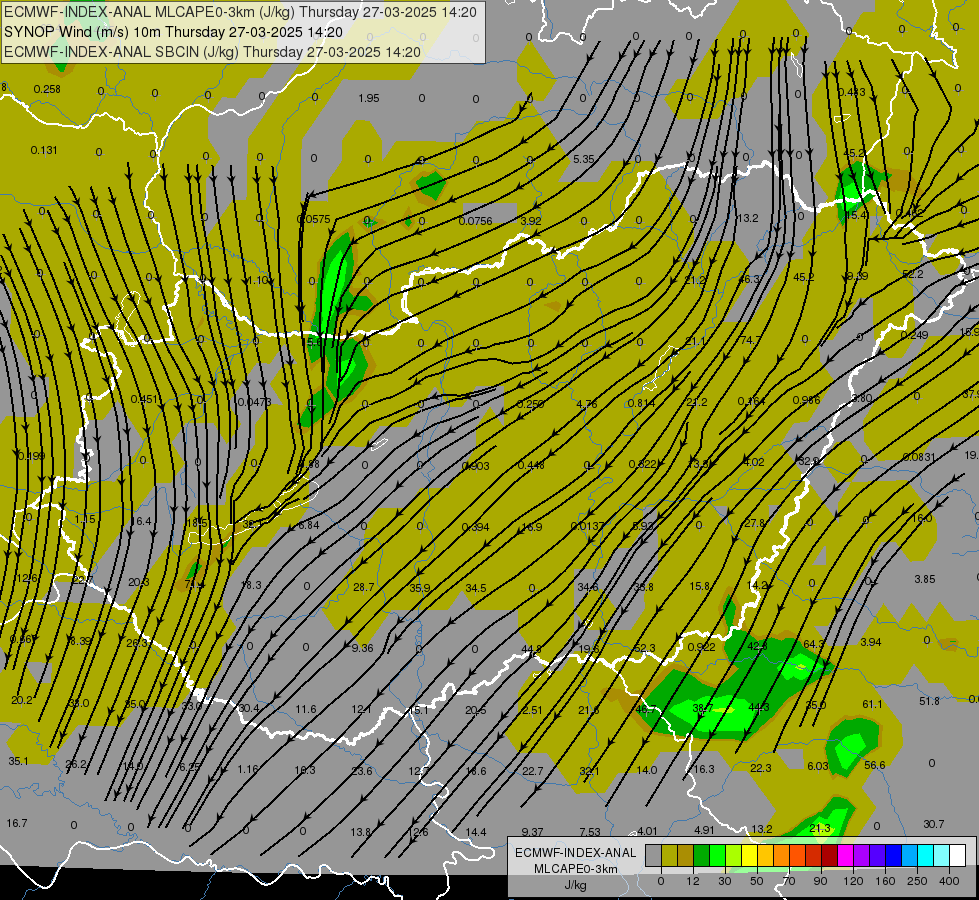Click map value 16.9

(x=531, y=527)
